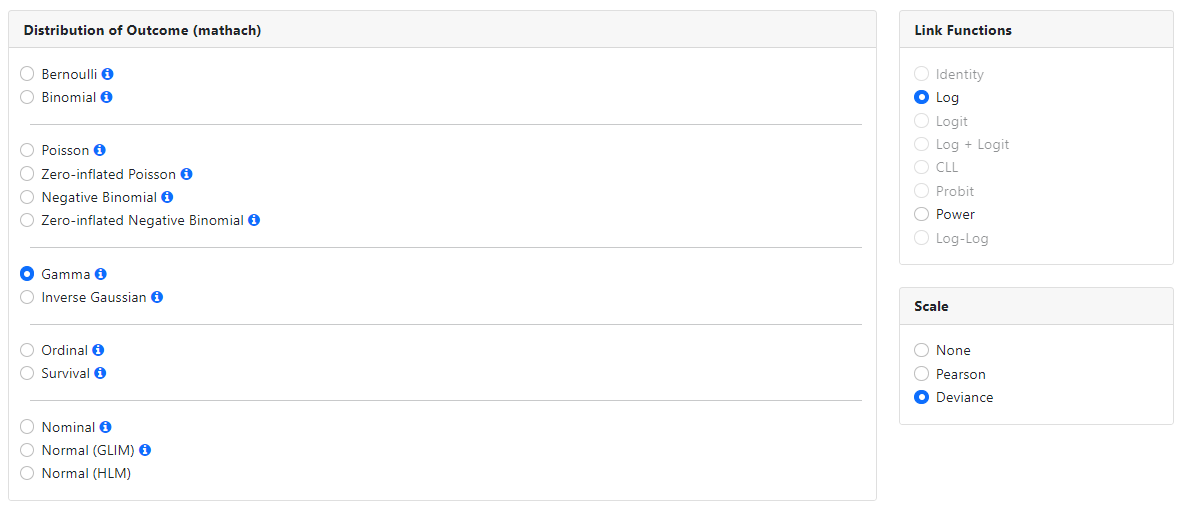Click Negative Binomial info icon

[x=168, y=197]
